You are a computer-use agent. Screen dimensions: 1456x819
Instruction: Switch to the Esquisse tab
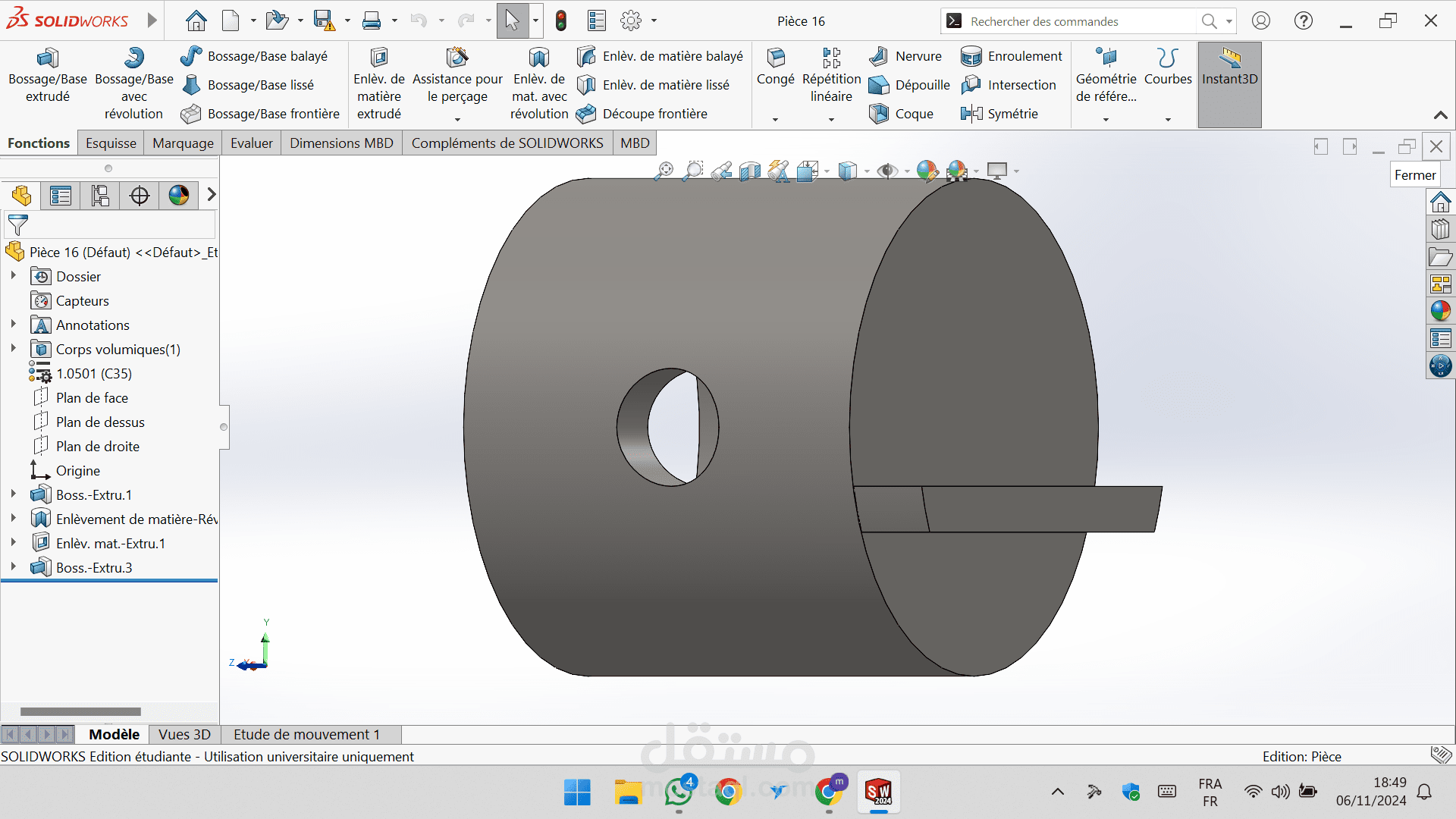click(111, 143)
